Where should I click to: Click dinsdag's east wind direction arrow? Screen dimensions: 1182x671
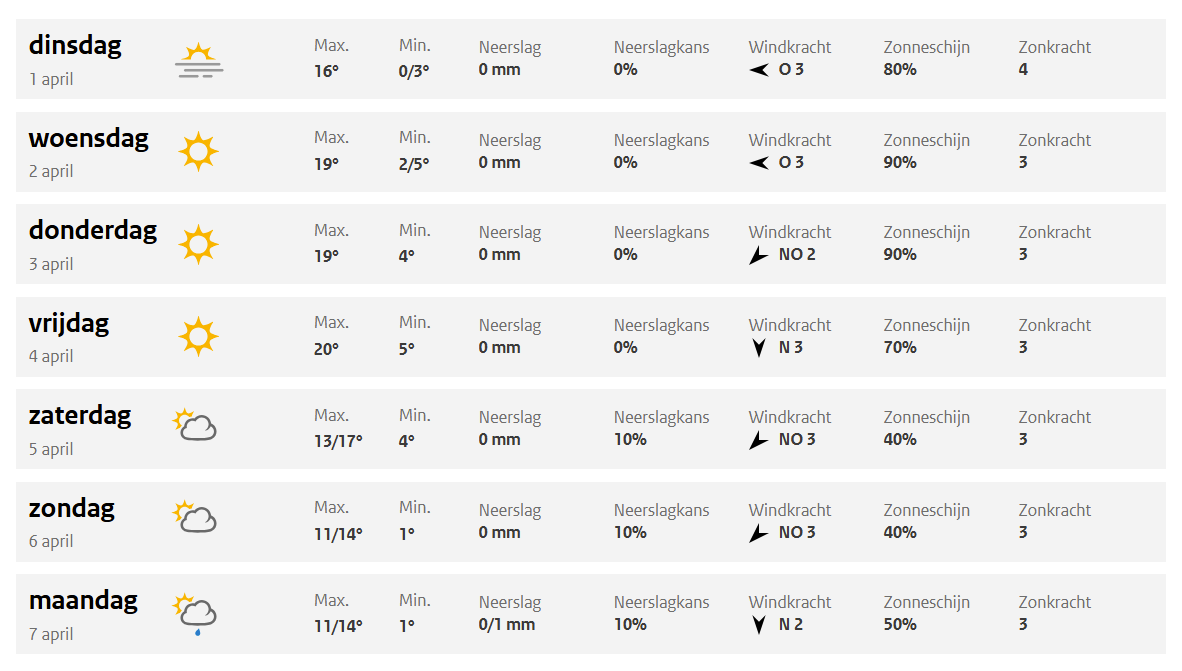click(760, 70)
